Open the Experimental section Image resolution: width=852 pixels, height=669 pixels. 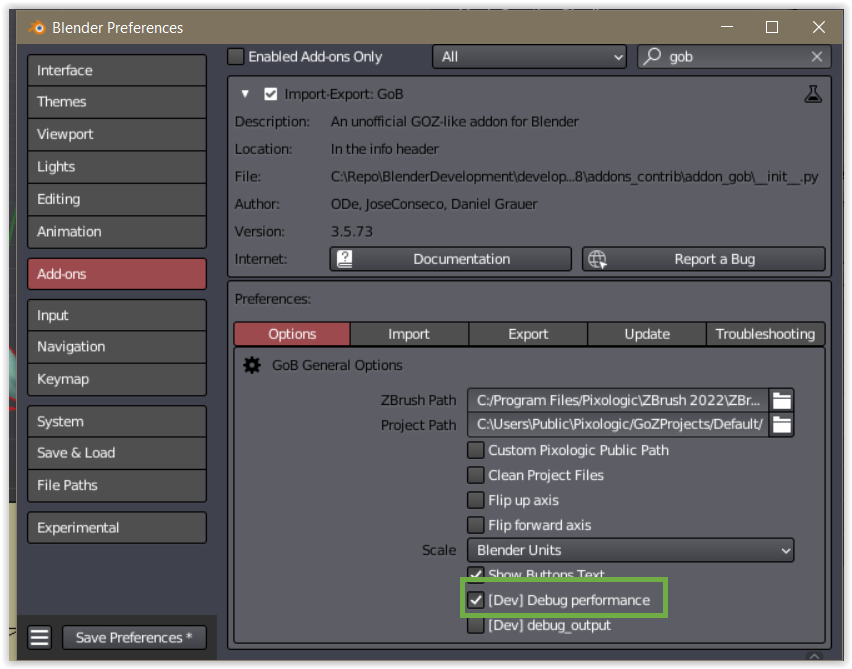[117, 527]
